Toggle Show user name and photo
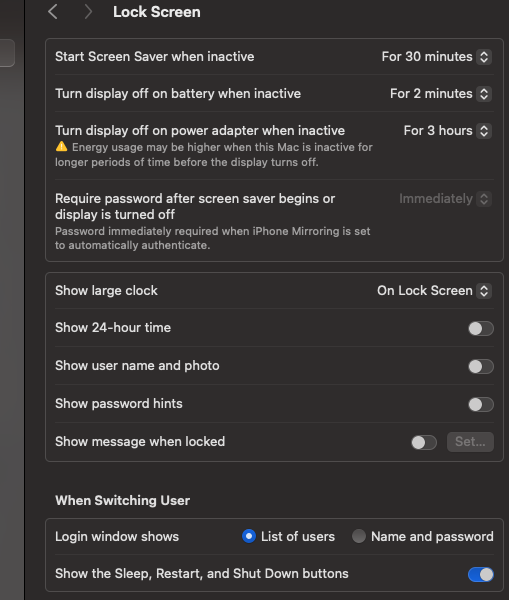 tap(481, 366)
